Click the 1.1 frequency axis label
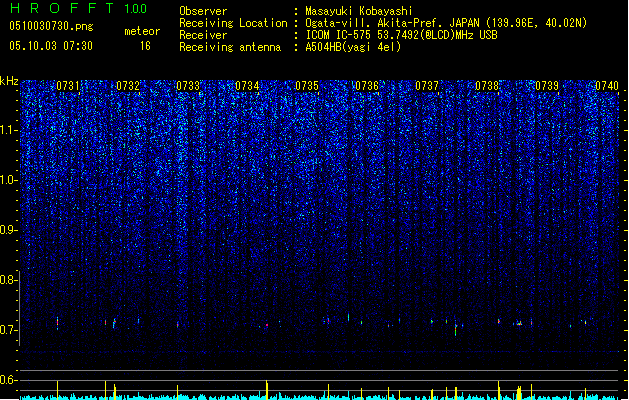This screenshot has width=629, height=400. coord(8,130)
